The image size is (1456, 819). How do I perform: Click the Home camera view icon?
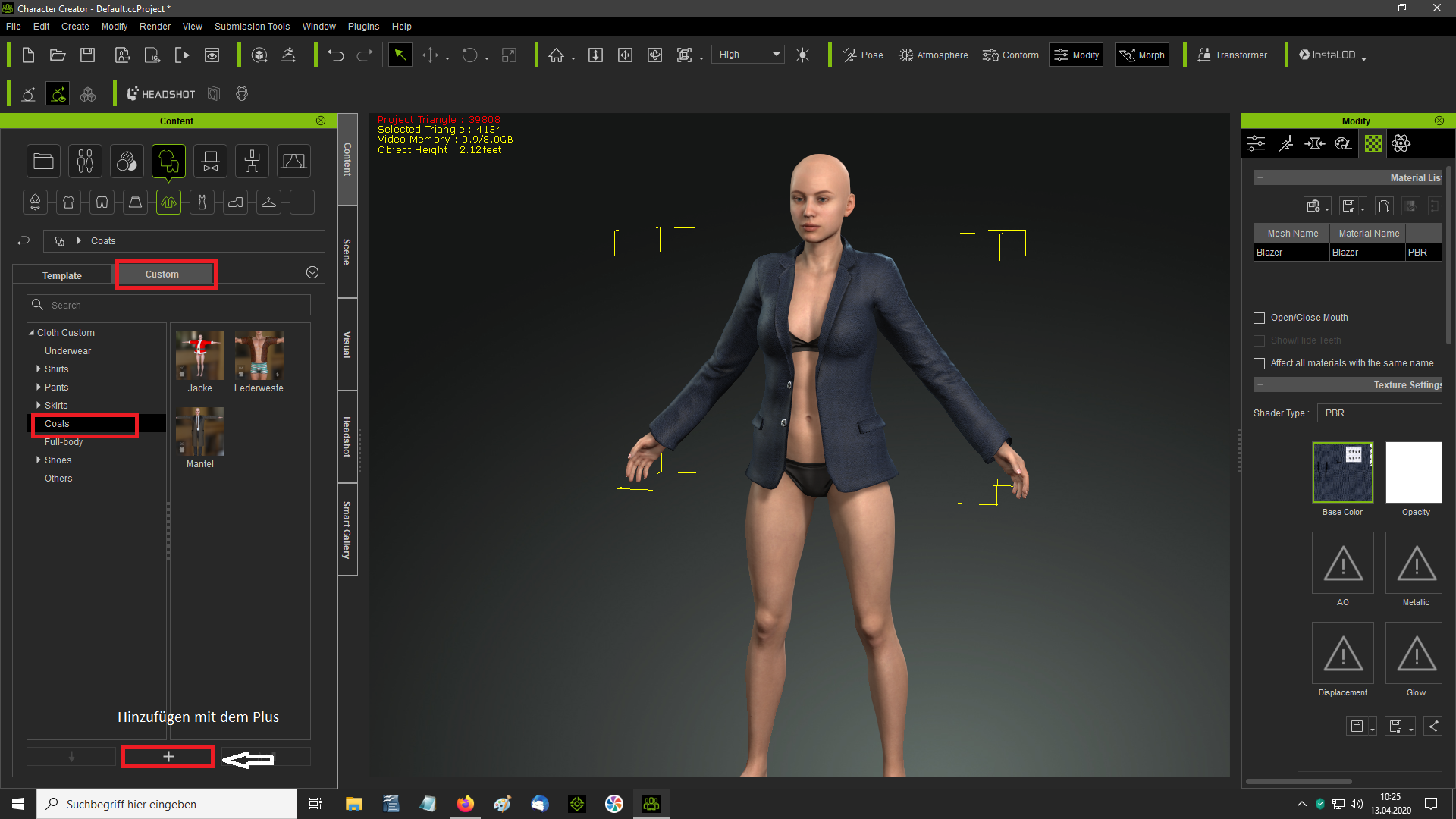click(557, 55)
